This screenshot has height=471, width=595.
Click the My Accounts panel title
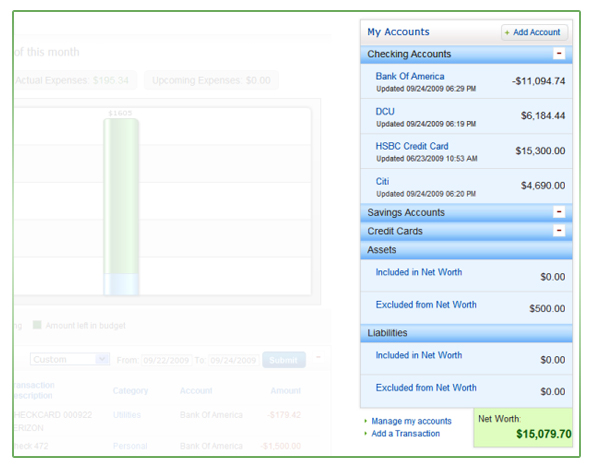click(x=398, y=32)
